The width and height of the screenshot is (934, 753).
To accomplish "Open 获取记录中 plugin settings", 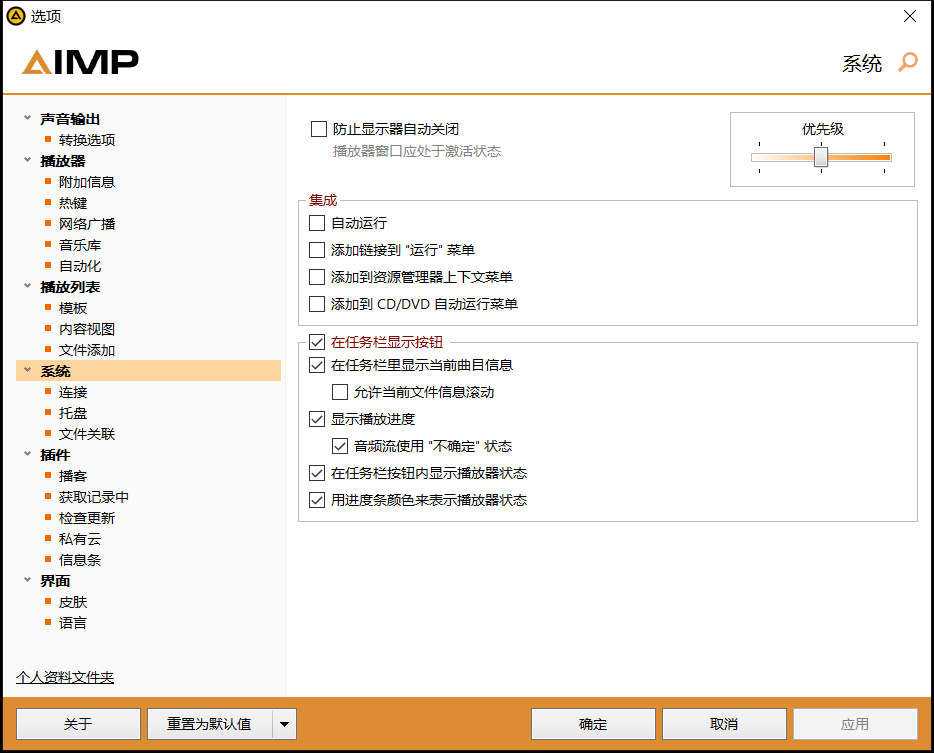I will click(94, 497).
